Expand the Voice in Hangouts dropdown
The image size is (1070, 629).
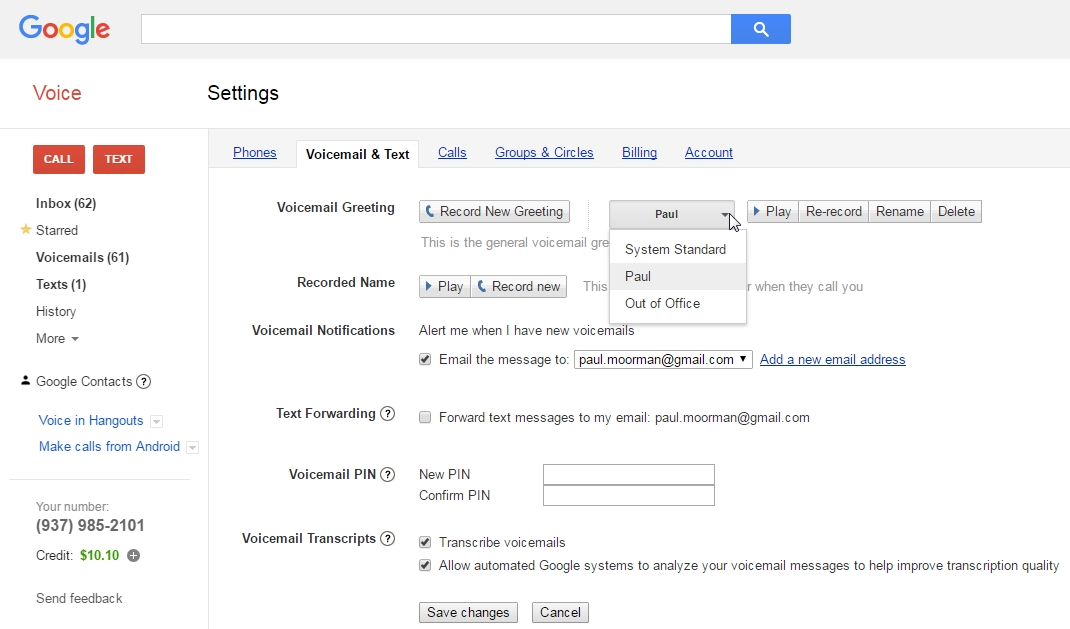pyautogui.click(x=156, y=420)
